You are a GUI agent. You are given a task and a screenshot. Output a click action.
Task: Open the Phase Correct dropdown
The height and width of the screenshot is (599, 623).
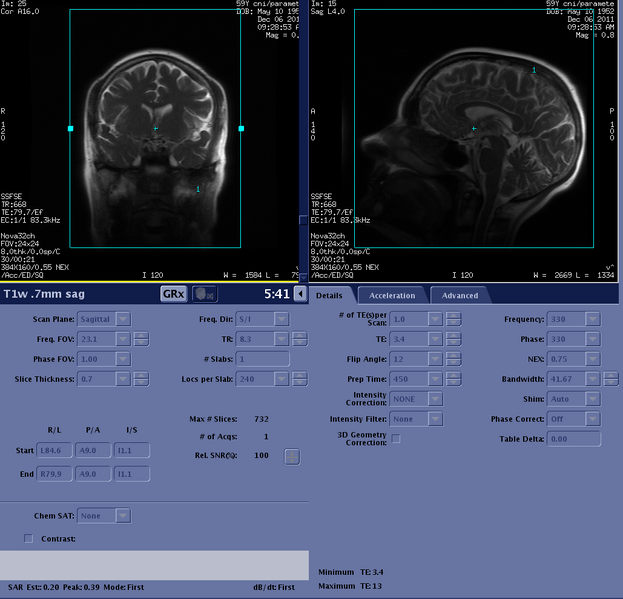point(593,419)
